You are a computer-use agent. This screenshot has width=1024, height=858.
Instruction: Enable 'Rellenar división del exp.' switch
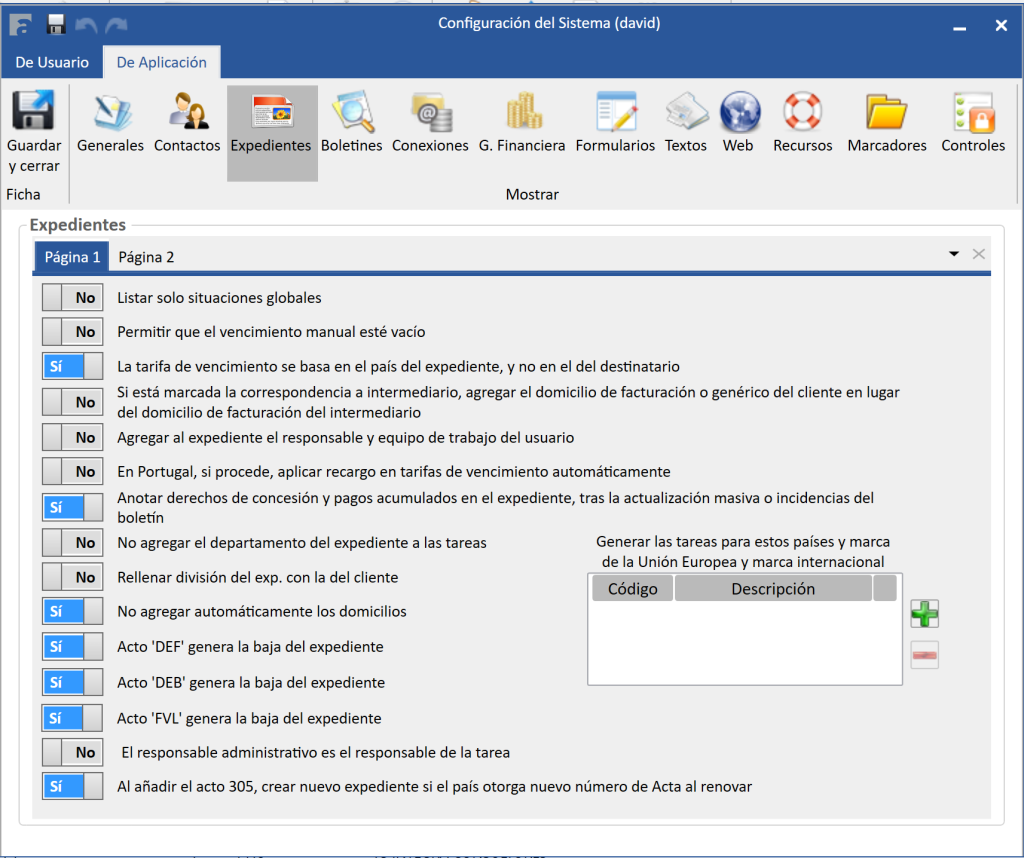click(x=72, y=577)
